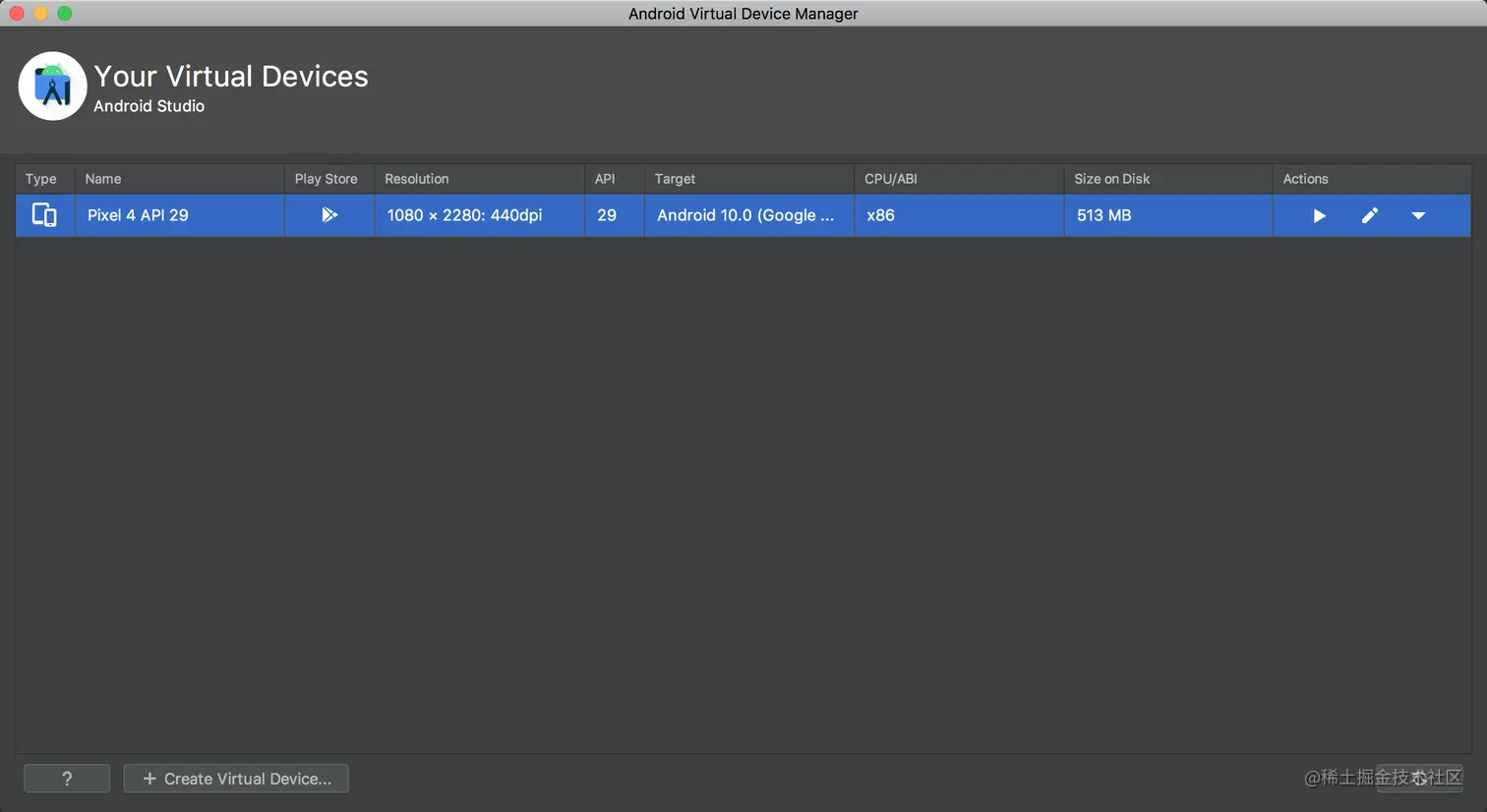Click the Android Studio logo
This screenshot has height=812, width=1487.
53,87
